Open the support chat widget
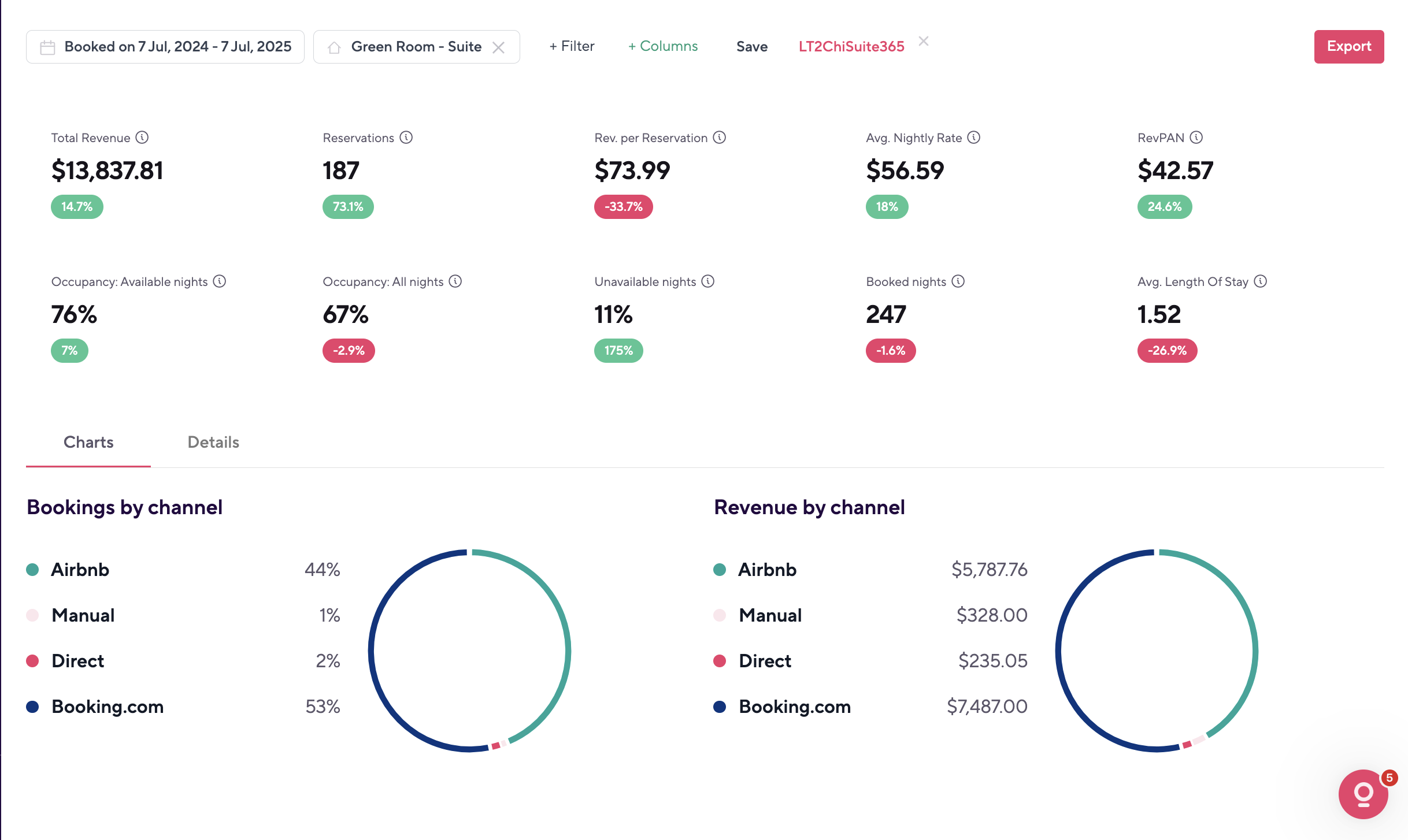This screenshot has width=1408, height=840. [x=1363, y=794]
